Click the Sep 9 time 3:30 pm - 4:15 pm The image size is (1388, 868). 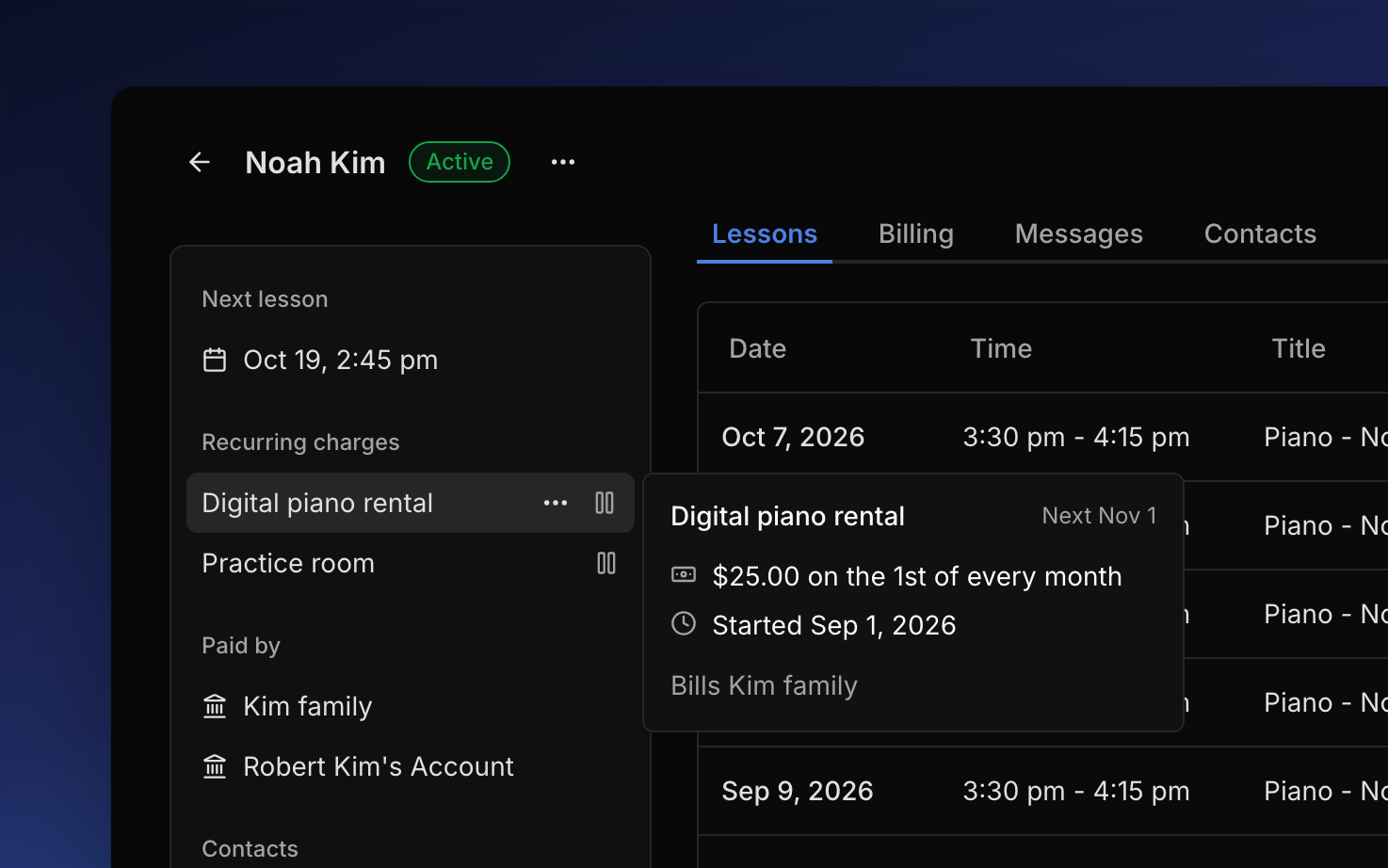(1076, 791)
